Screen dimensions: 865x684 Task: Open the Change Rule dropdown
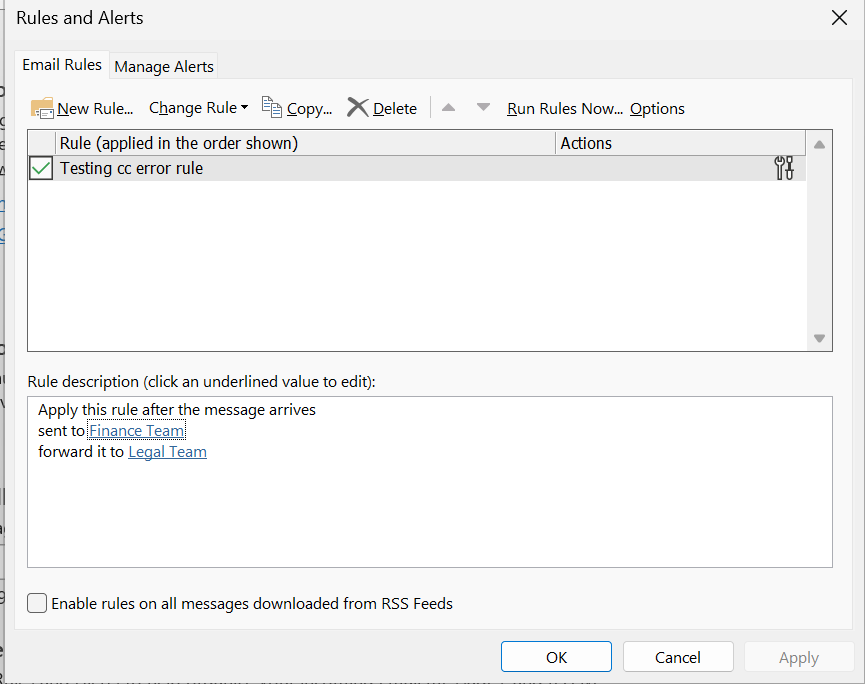(x=198, y=108)
